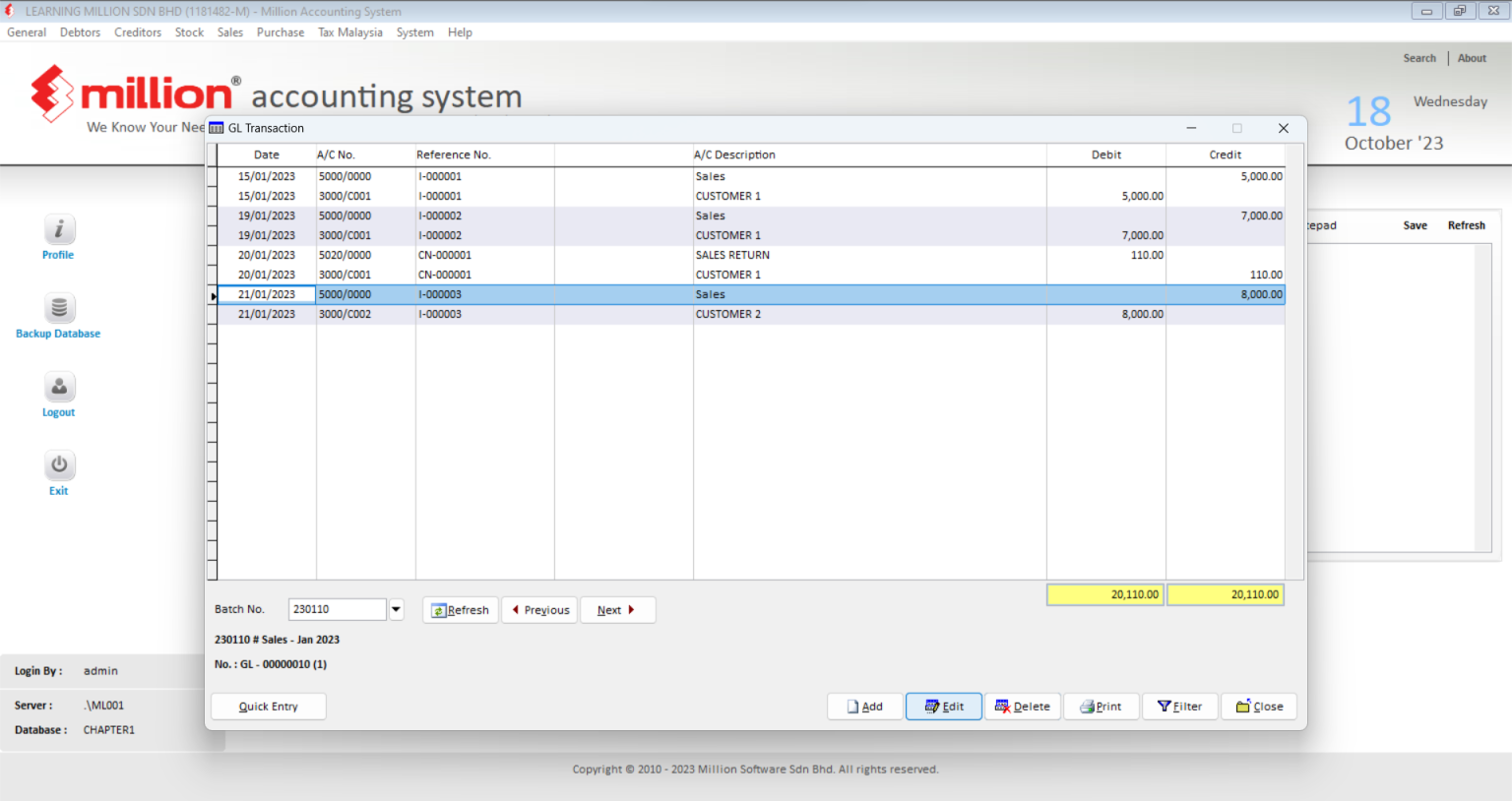Refresh the GL transaction list
The height and width of the screenshot is (801, 1512).
[460, 609]
